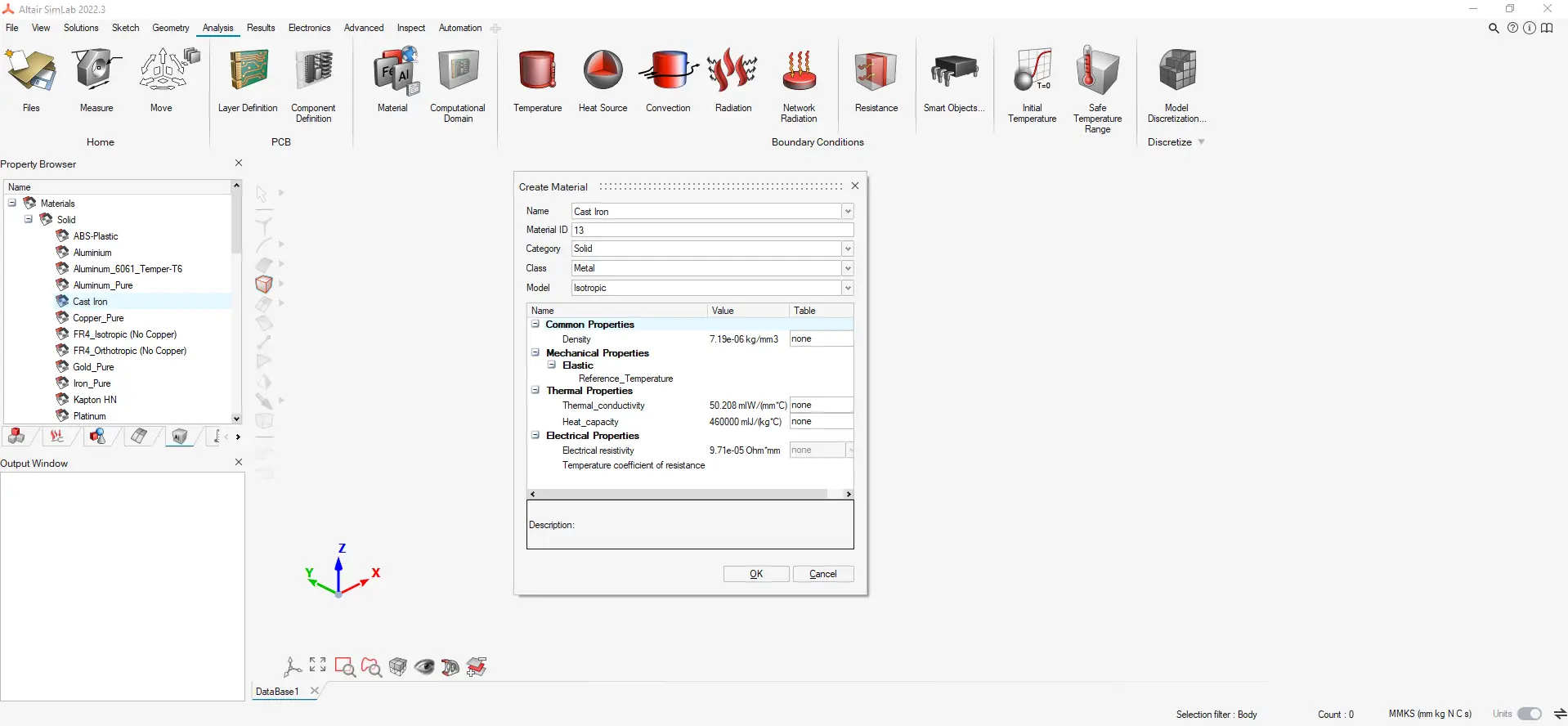
Task: Add a Convection boundary condition
Action: pyautogui.click(x=669, y=79)
